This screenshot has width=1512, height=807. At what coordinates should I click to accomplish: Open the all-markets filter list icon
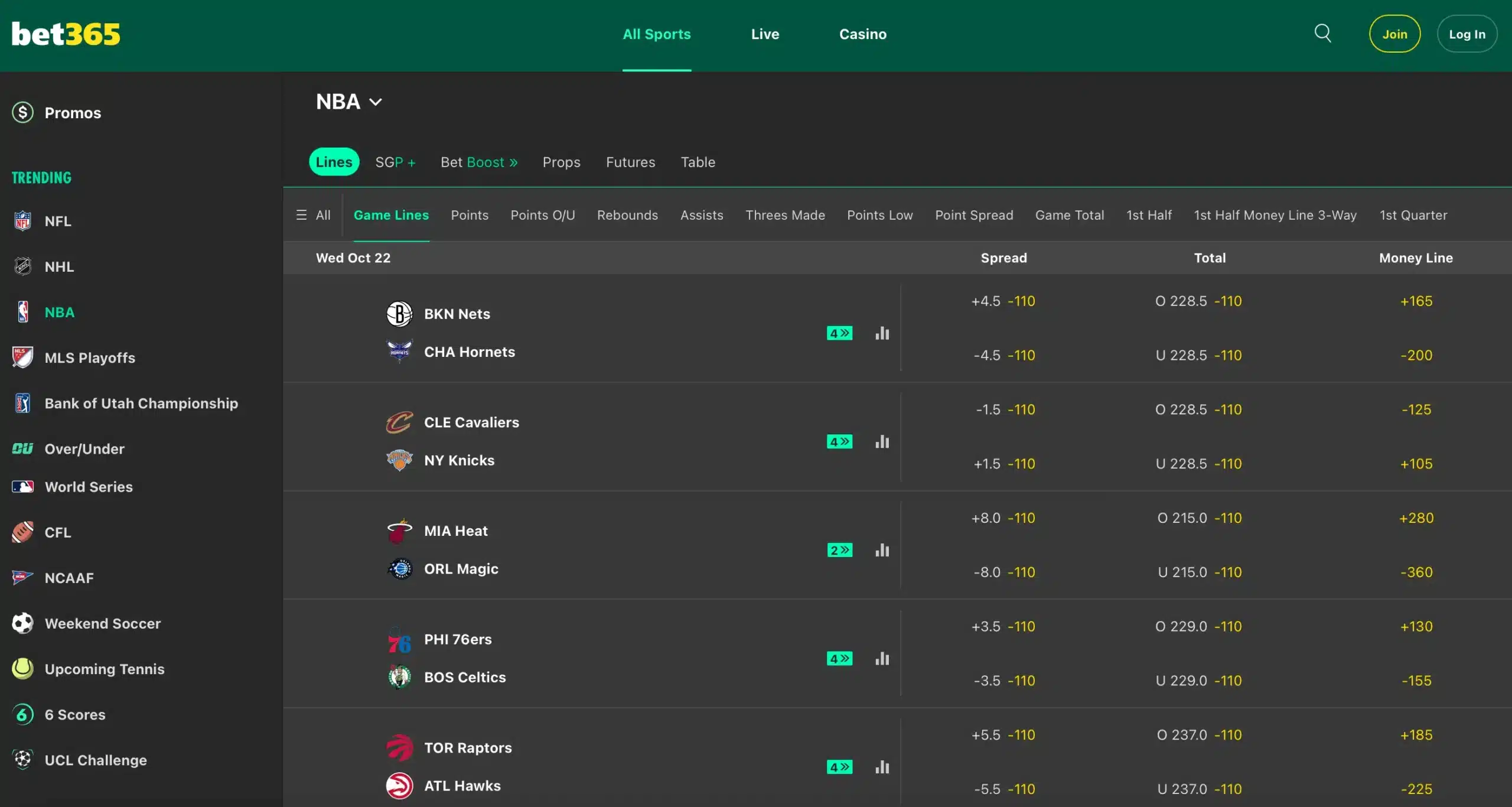click(302, 214)
